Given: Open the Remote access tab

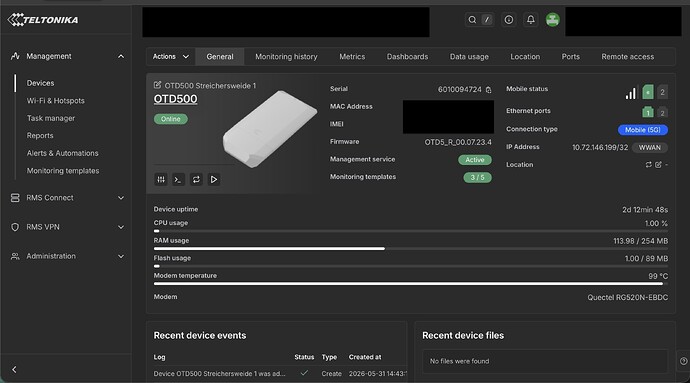Looking at the screenshot, I should point(628,56).
